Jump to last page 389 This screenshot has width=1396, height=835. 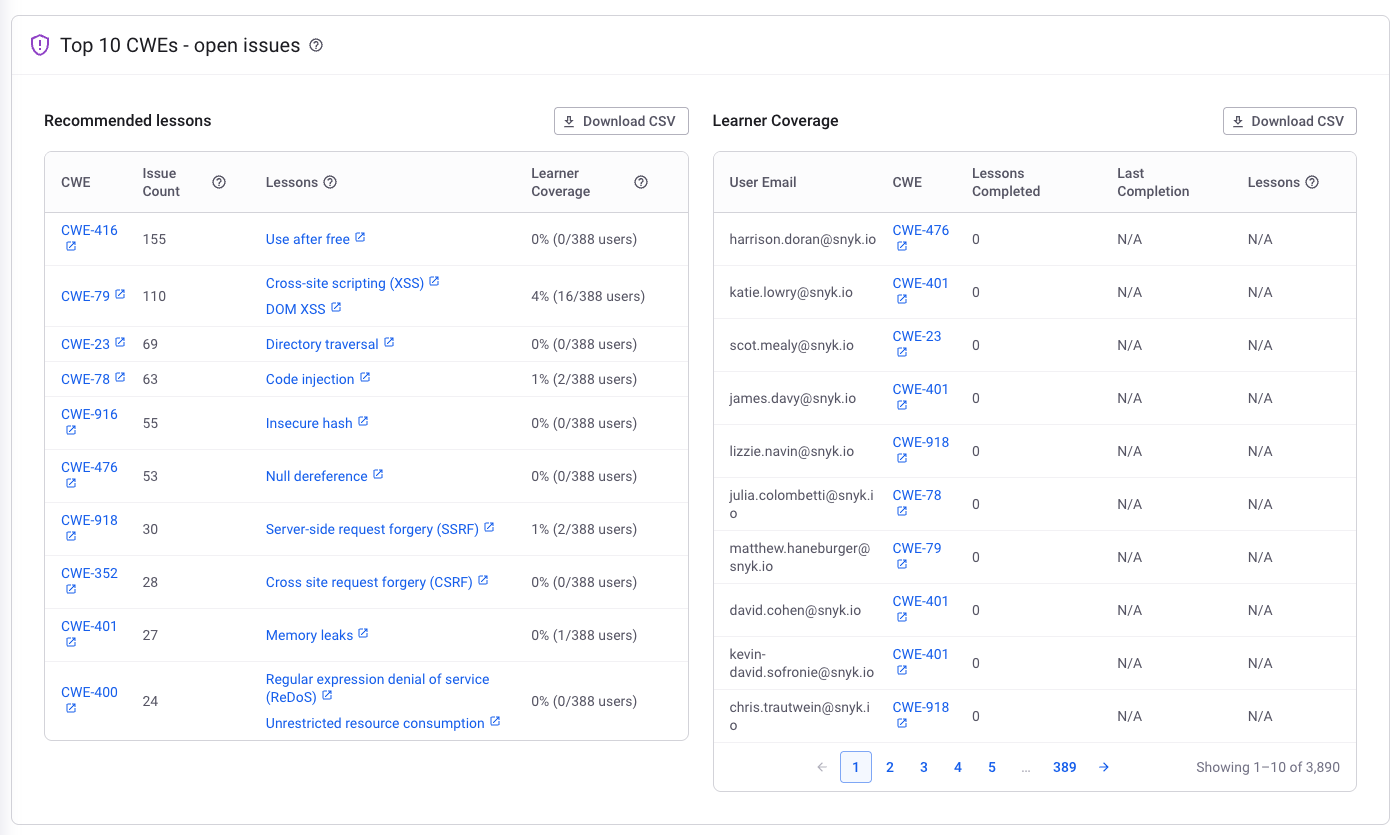click(1064, 767)
